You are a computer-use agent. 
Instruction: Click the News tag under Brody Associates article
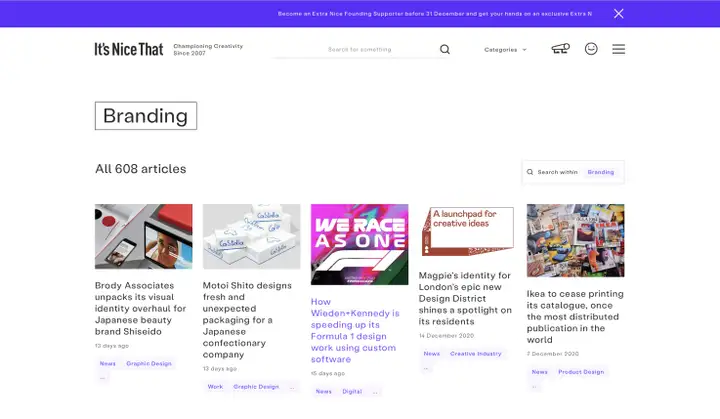pos(108,363)
